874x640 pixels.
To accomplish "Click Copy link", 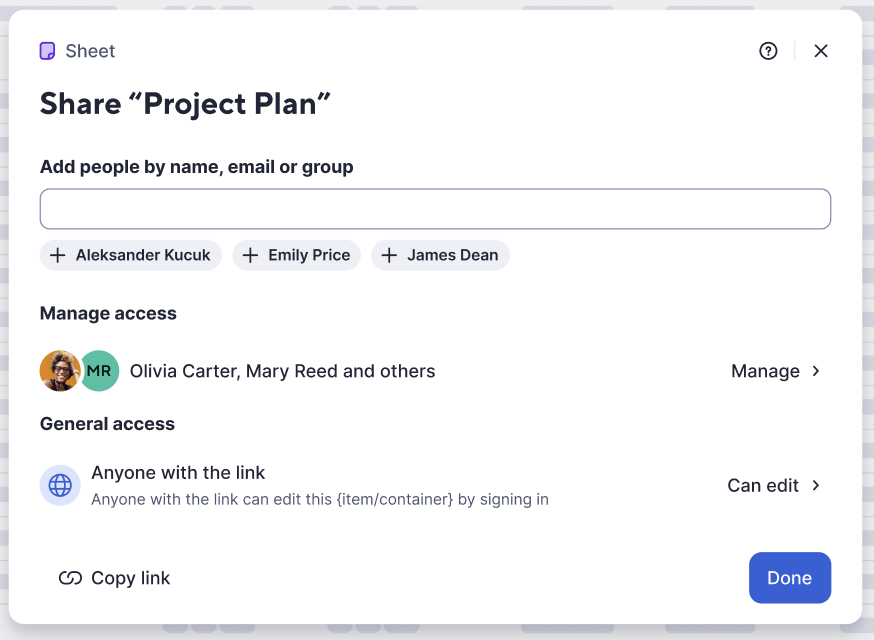I will [132, 578].
